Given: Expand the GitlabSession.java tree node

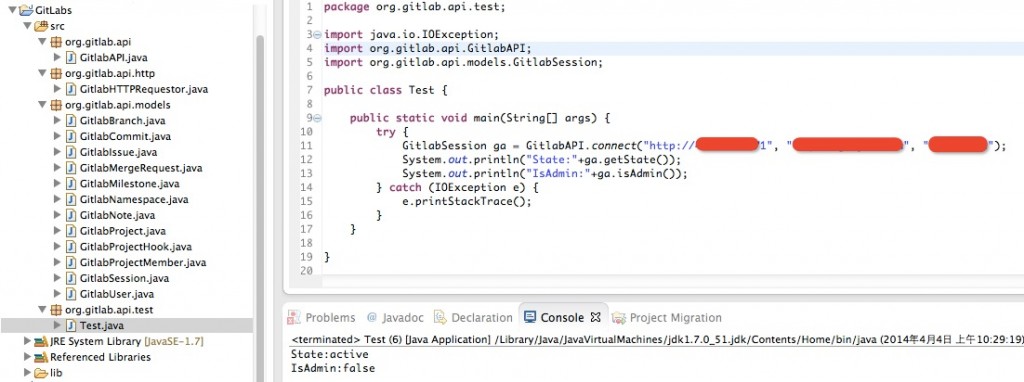Looking at the screenshot, I should [x=57, y=278].
